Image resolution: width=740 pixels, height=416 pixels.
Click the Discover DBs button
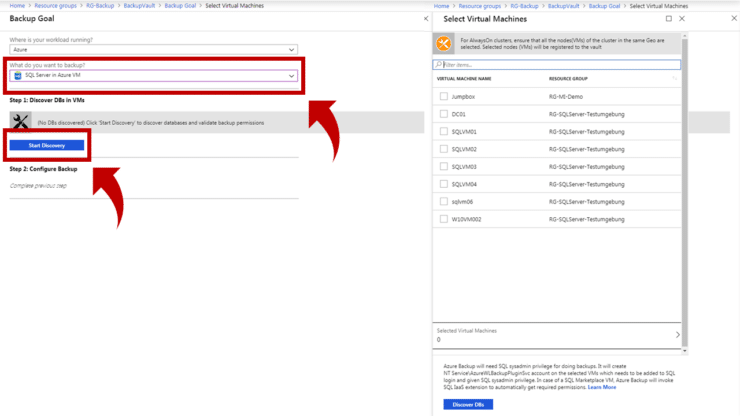(468, 404)
